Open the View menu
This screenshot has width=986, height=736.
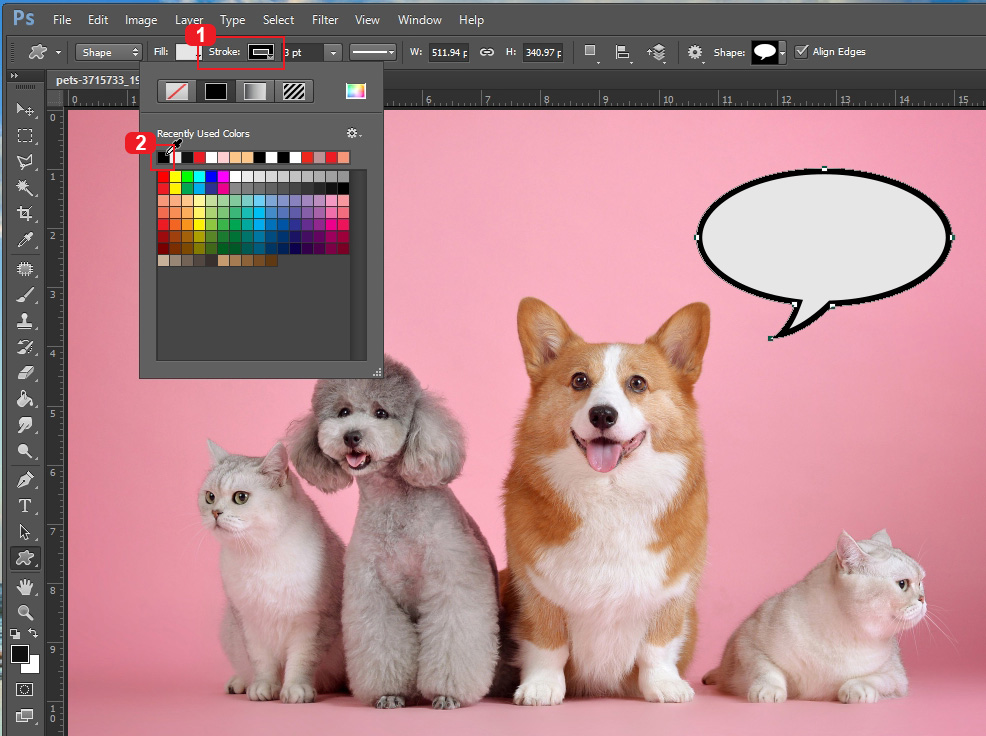tap(367, 20)
